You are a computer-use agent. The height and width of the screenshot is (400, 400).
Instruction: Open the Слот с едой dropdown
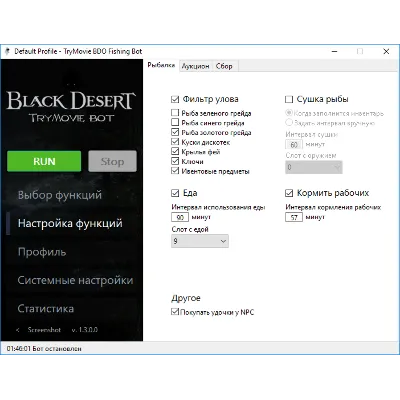point(200,241)
